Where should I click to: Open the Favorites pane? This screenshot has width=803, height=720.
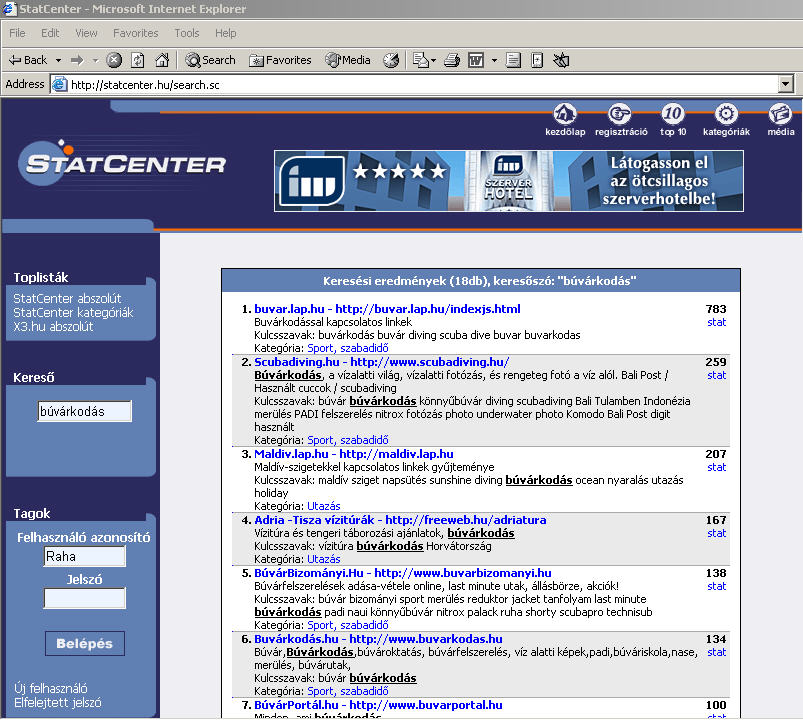pos(280,60)
